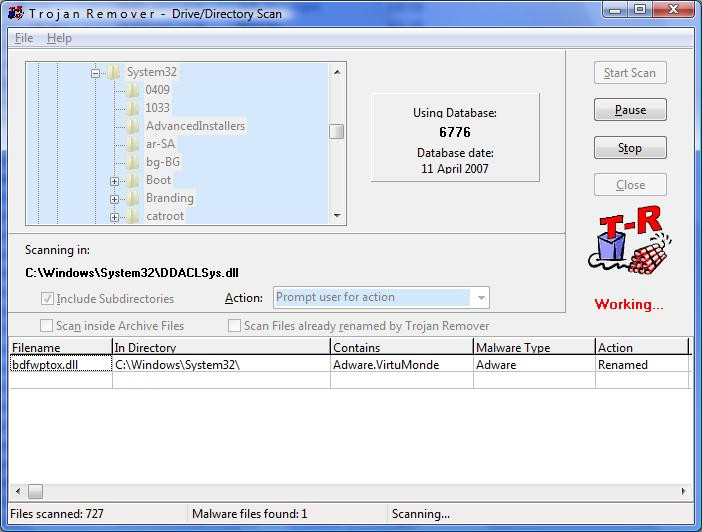Select the 1033 folder label

coord(158,108)
